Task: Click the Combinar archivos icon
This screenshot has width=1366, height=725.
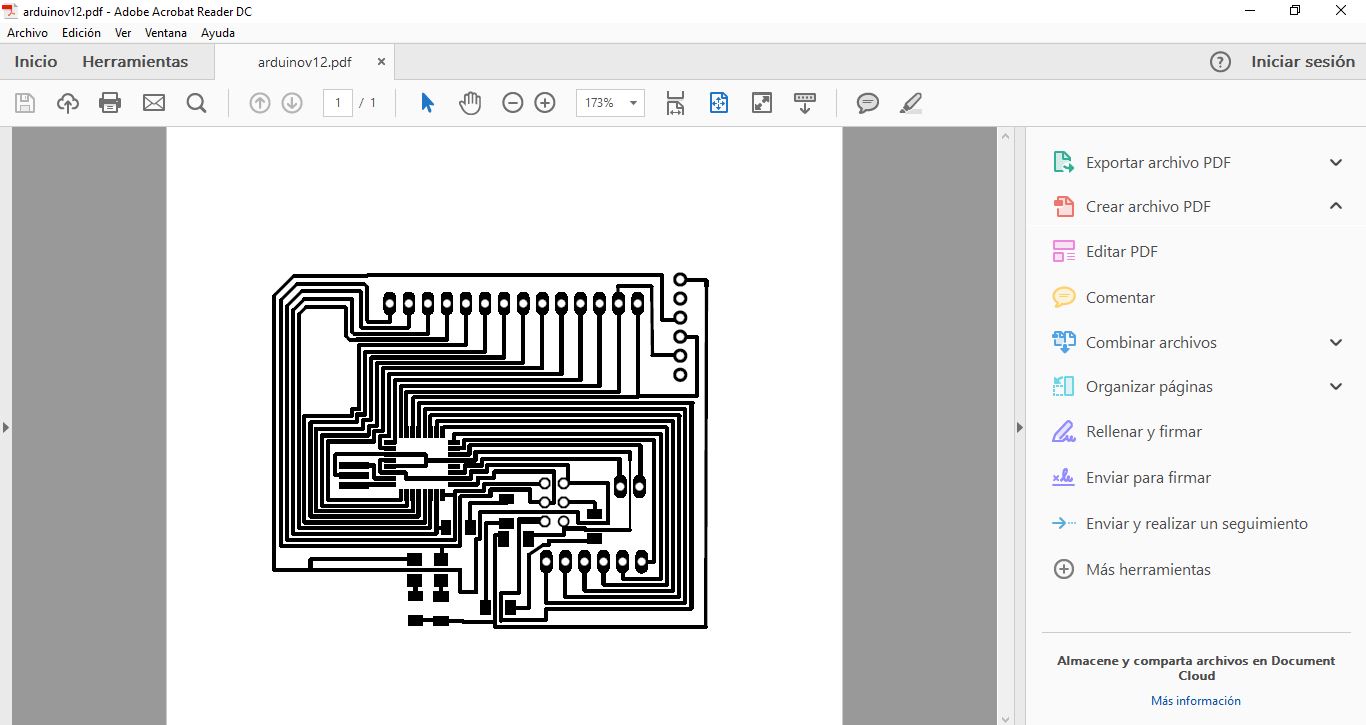Action: click(1064, 342)
